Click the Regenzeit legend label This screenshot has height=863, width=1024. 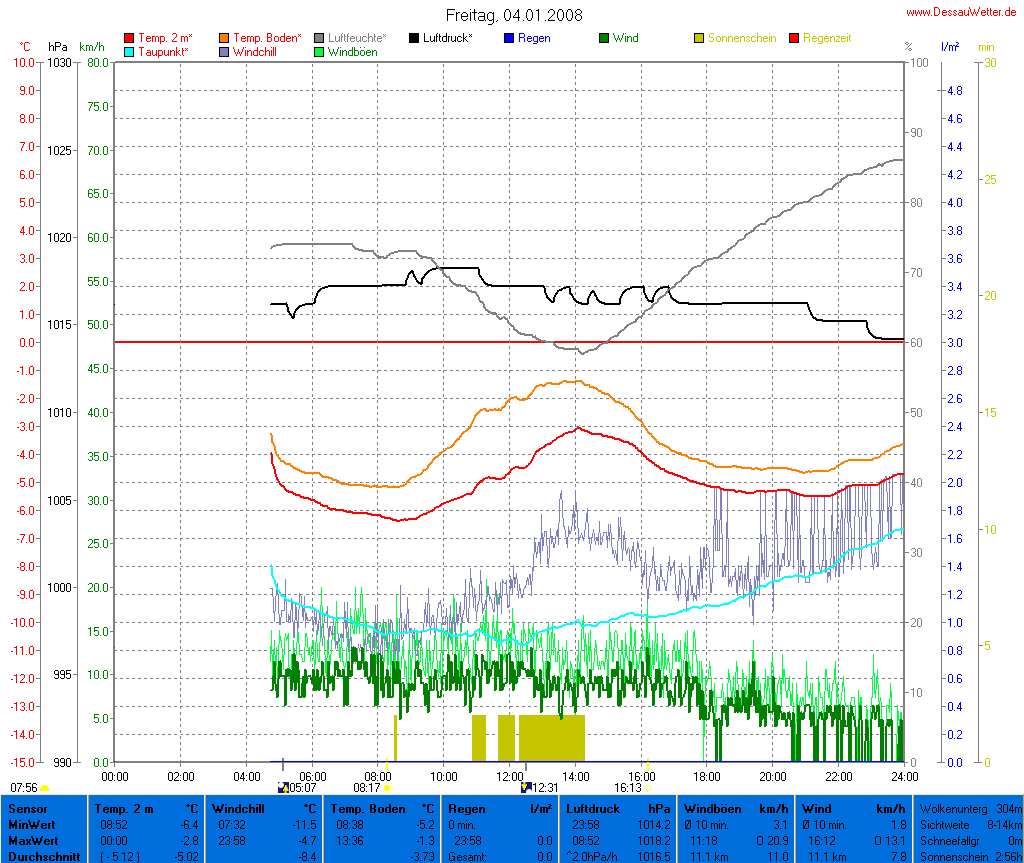coord(829,38)
